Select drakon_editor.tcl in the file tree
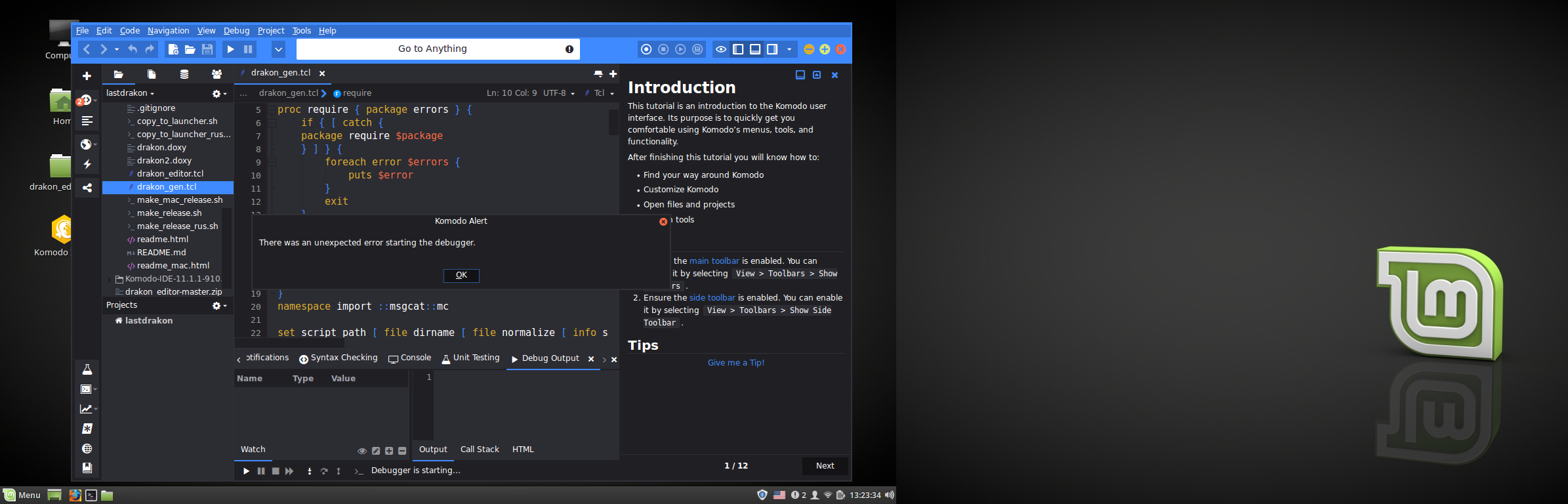 click(x=170, y=174)
